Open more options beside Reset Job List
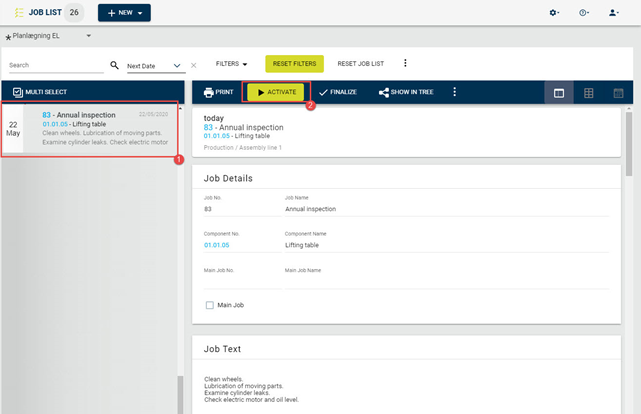 405,63
